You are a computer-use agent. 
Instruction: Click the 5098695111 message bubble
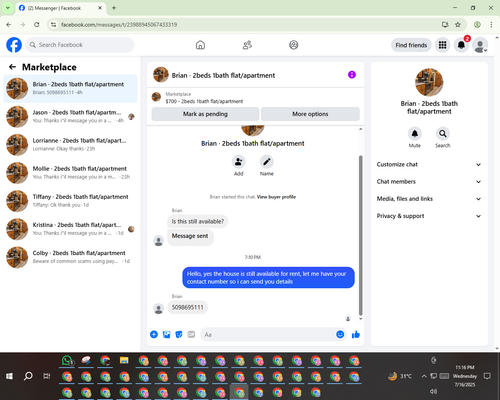187,307
